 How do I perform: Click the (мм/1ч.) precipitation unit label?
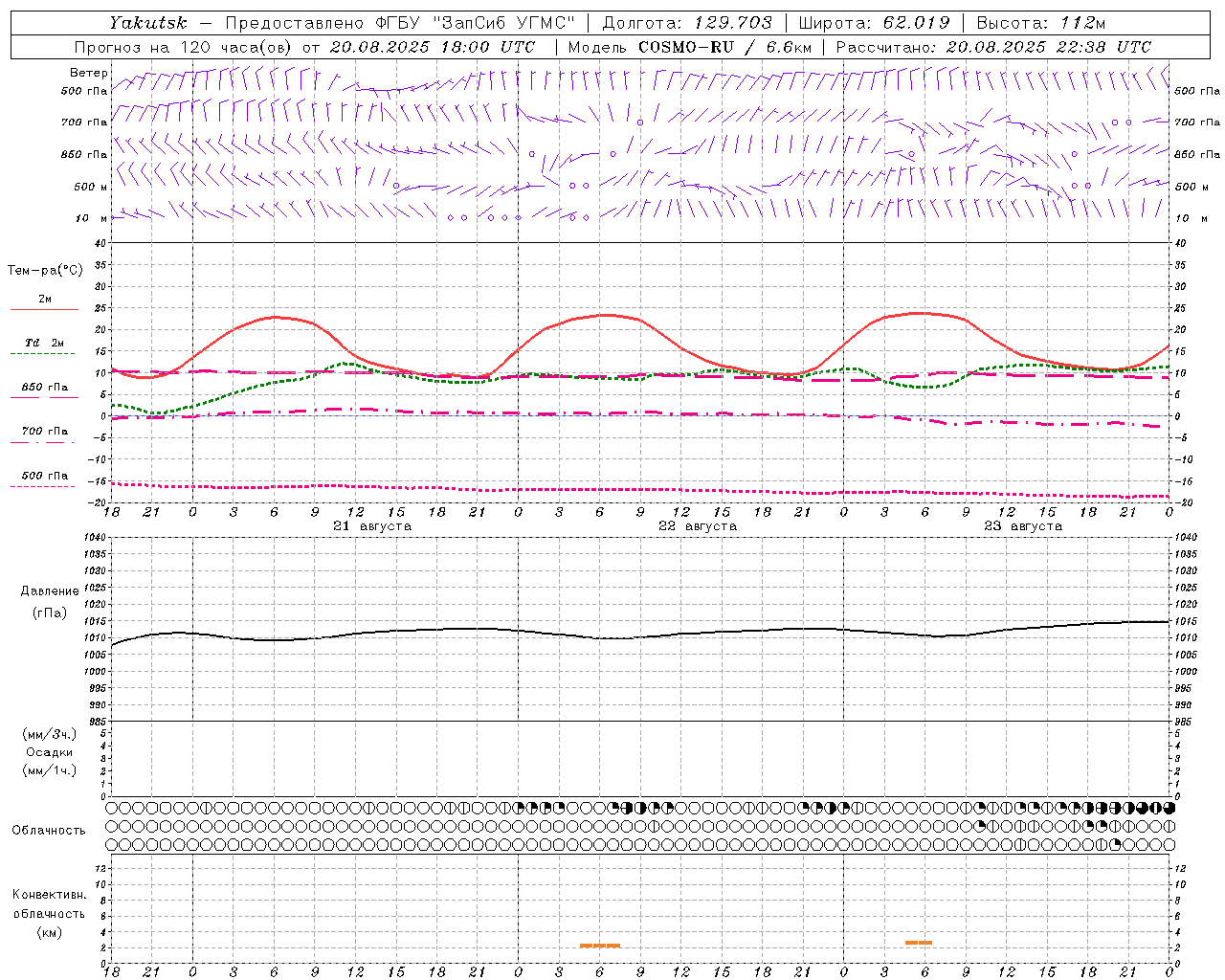click(x=50, y=770)
